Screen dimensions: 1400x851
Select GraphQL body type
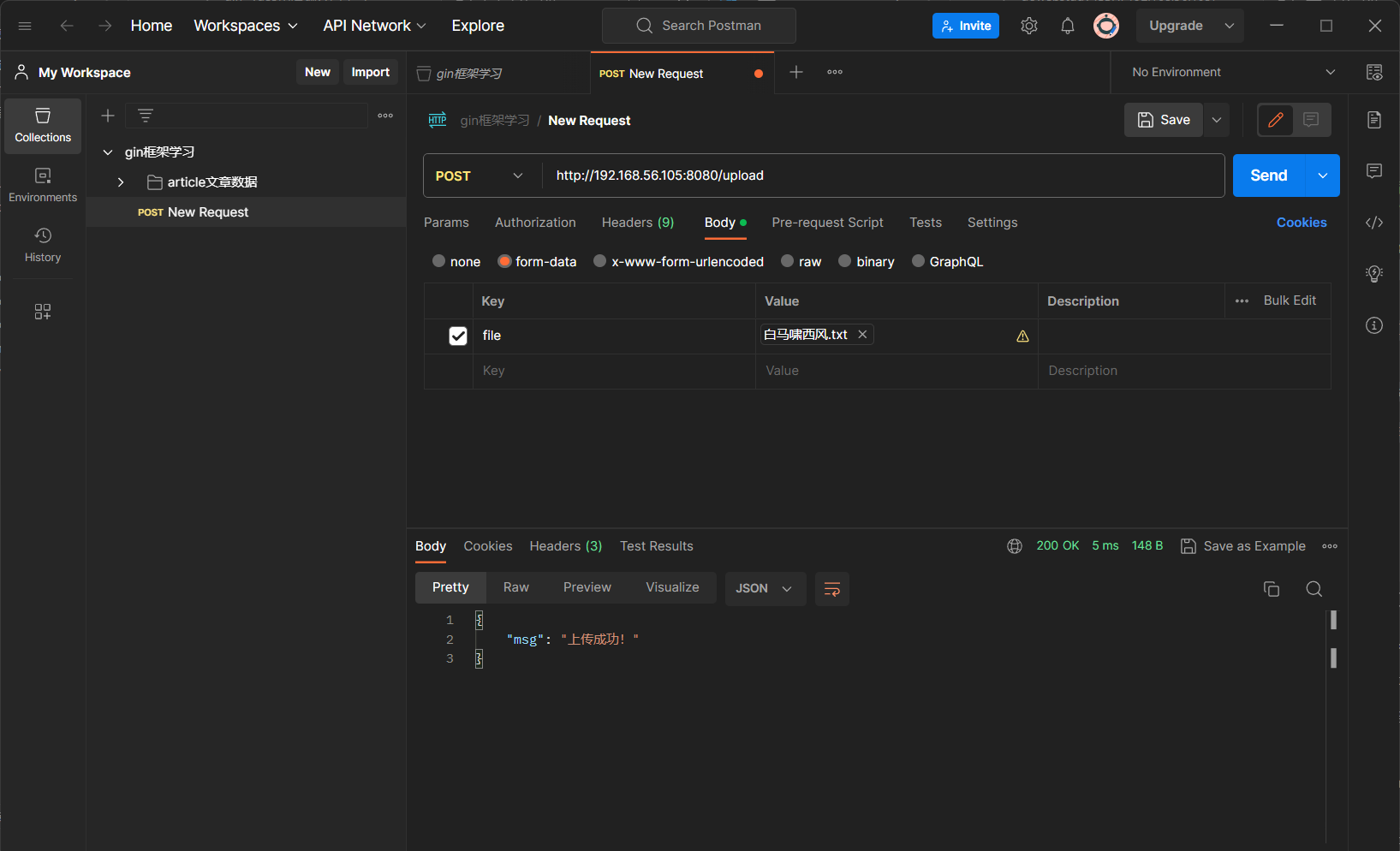[x=918, y=261]
